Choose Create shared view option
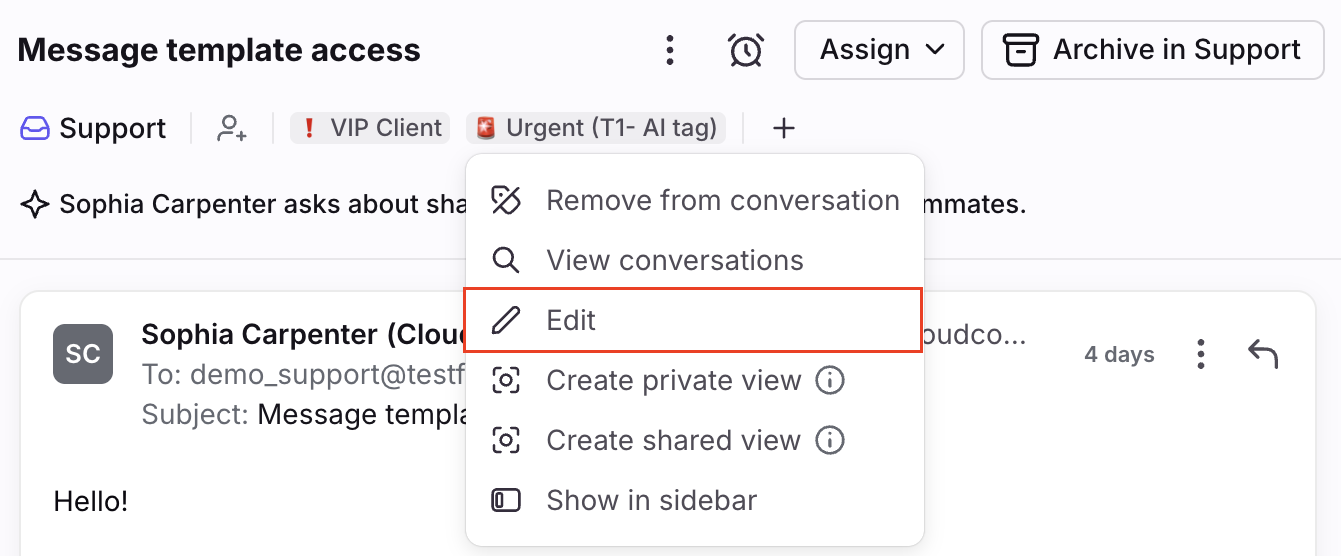 click(672, 440)
